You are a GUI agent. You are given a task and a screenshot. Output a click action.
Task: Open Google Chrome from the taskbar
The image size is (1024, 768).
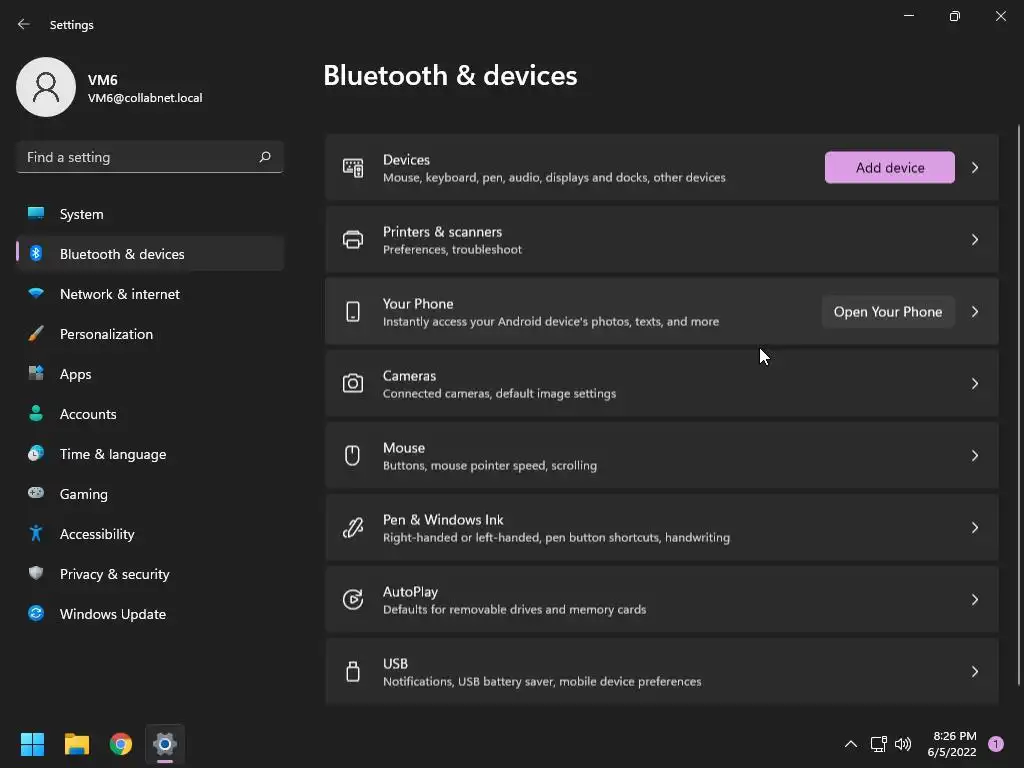coord(121,744)
